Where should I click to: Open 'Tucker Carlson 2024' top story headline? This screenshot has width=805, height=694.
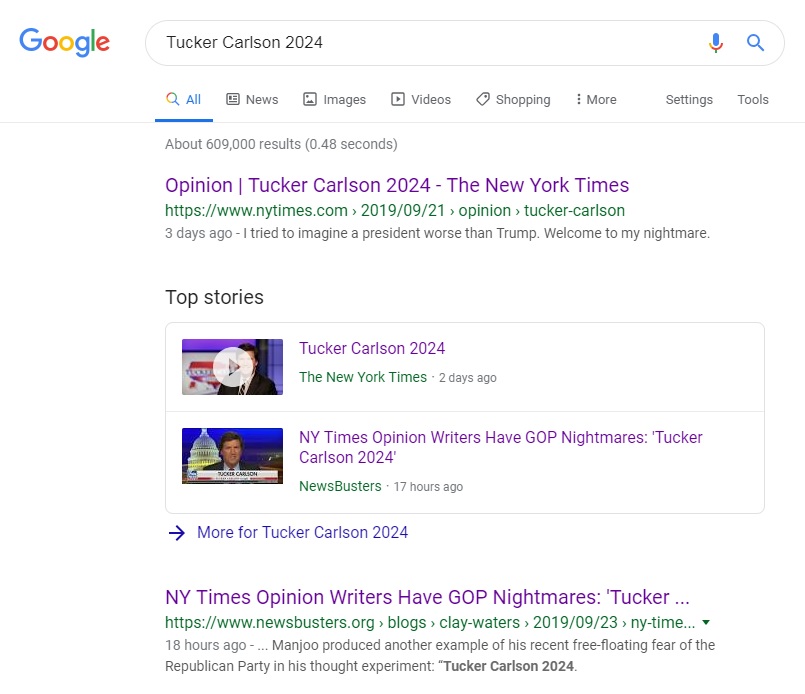pyautogui.click(x=372, y=349)
